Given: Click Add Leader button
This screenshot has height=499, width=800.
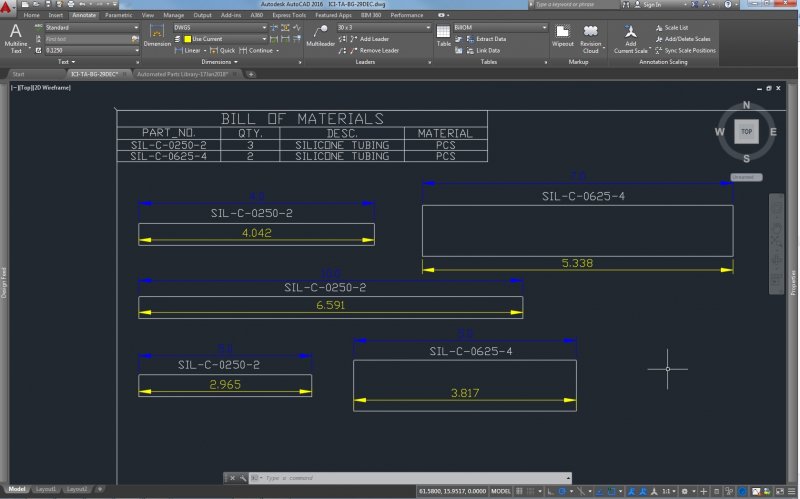Looking at the screenshot, I should tap(375, 39).
